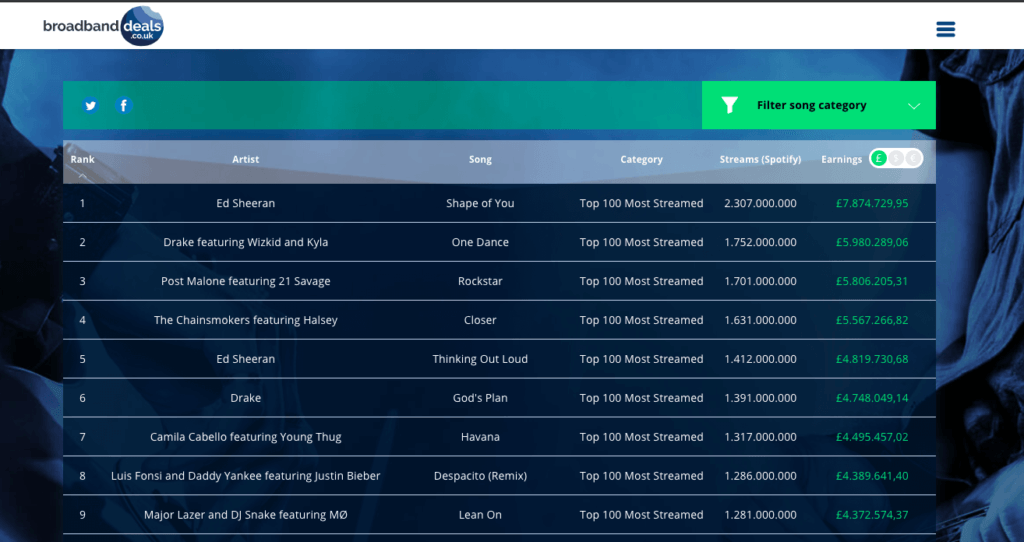Image resolution: width=1024 pixels, height=542 pixels.
Task: Click the stream count 1.631.000.000
Action: coord(760,320)
